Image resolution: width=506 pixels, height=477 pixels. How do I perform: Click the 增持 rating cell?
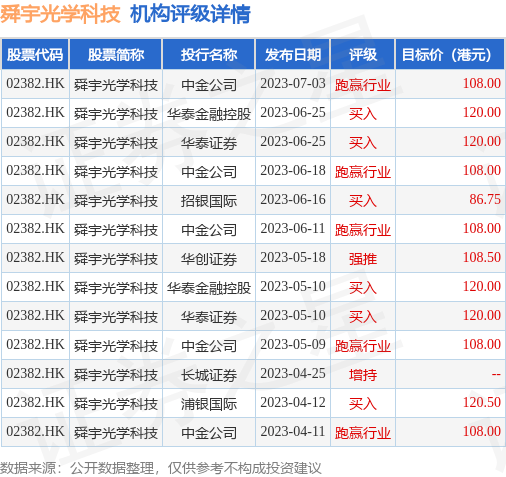tap(363, 374)
